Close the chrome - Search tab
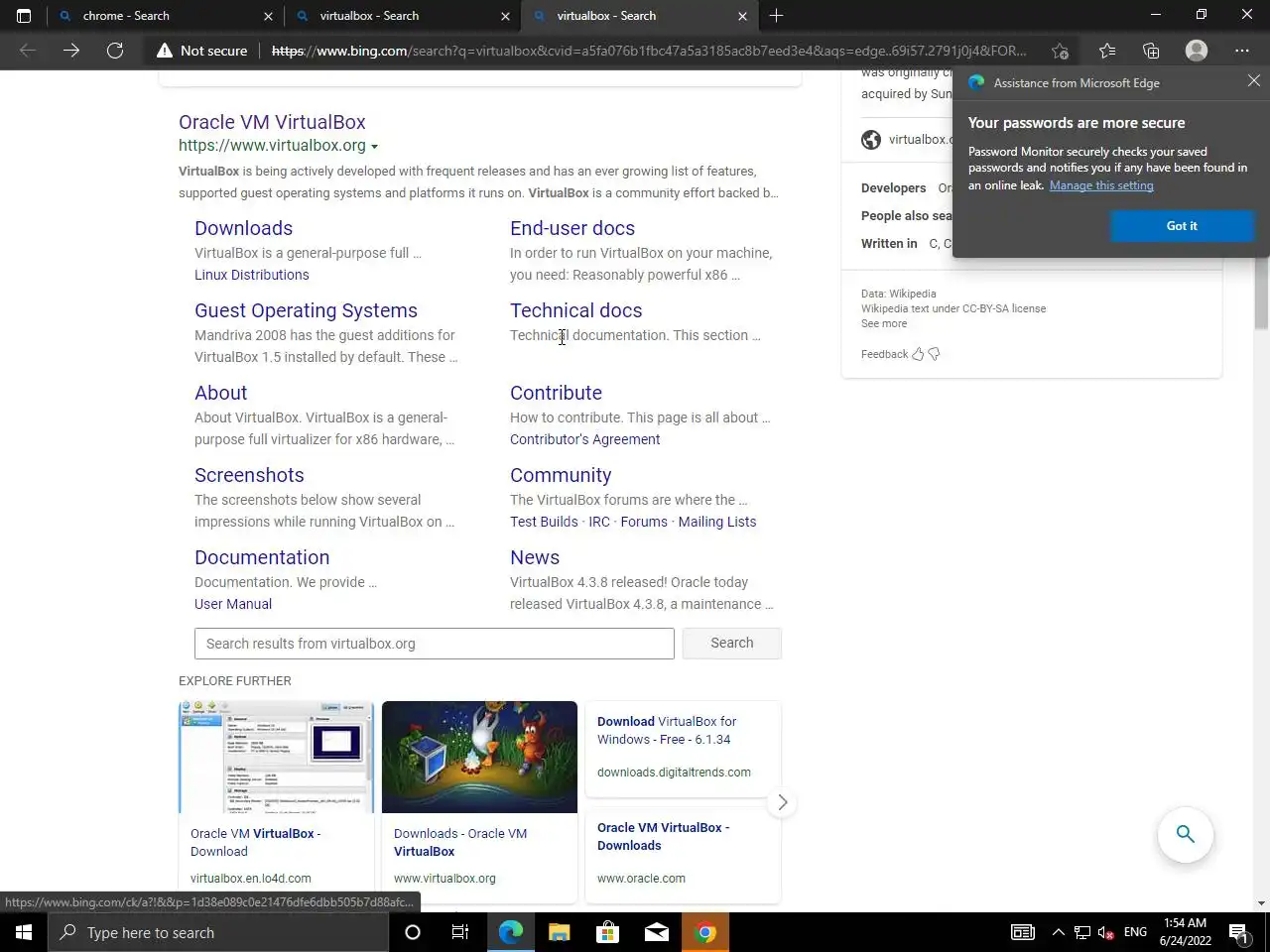Image resolution: width=1270 pixels, height=952 pixels. 268,16
